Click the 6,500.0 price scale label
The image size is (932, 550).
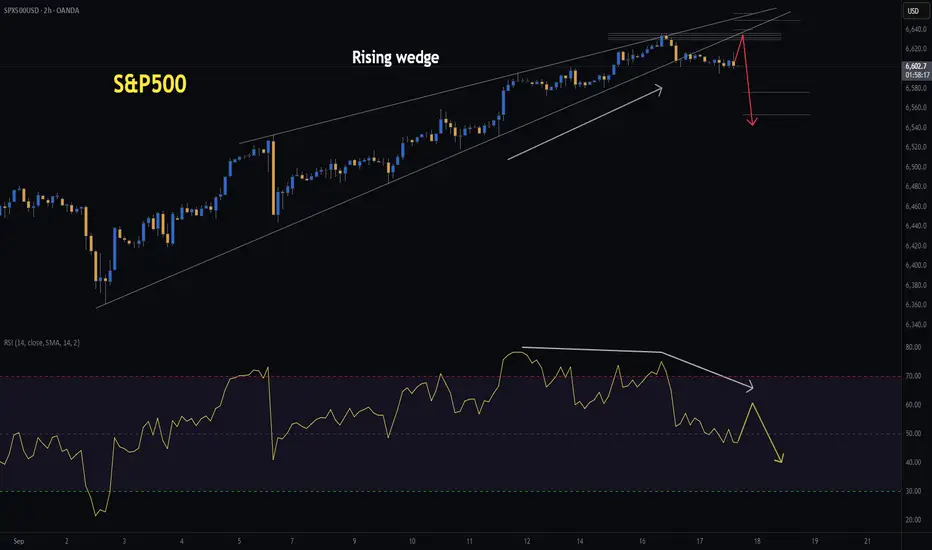pos(916,167)
